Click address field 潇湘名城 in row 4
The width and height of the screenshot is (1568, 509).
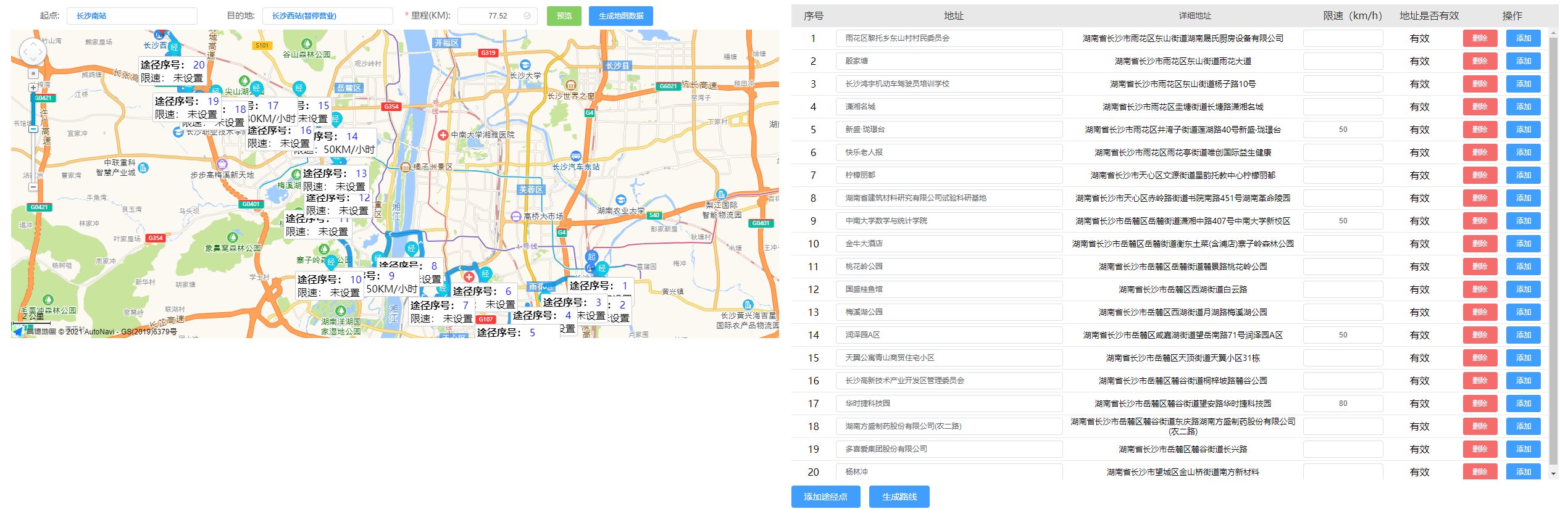[x=949, y=107]
